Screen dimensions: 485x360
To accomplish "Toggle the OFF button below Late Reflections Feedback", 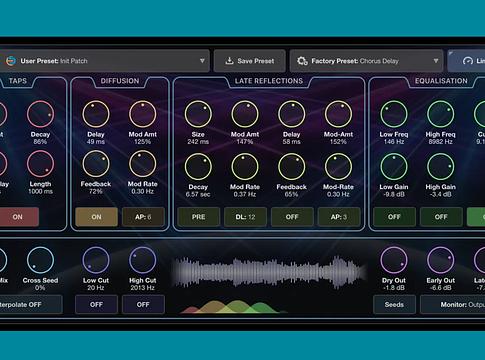I will pyautogui.click(x=292, y=217).
